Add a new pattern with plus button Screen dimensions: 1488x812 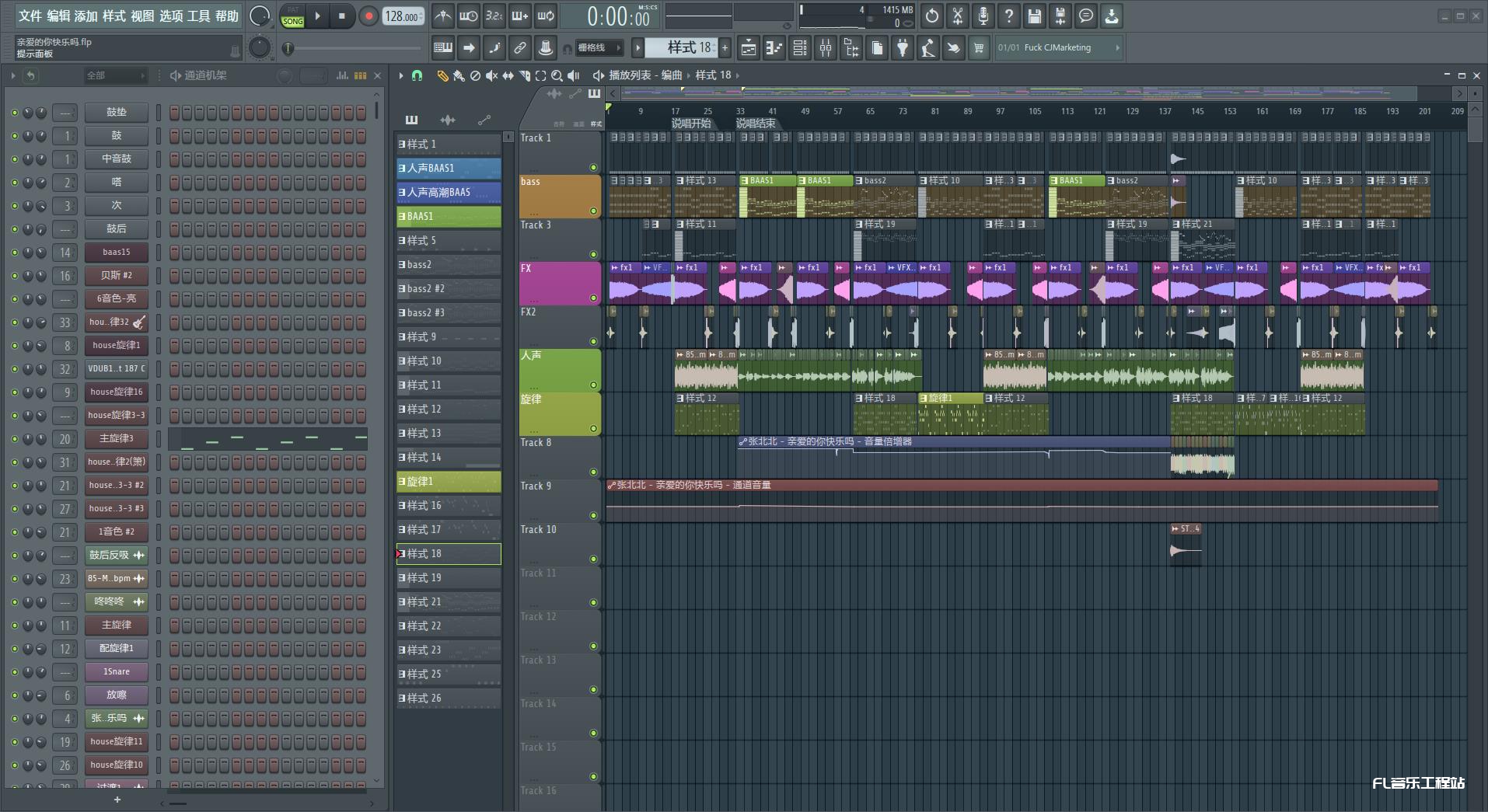tap(725, 47)
